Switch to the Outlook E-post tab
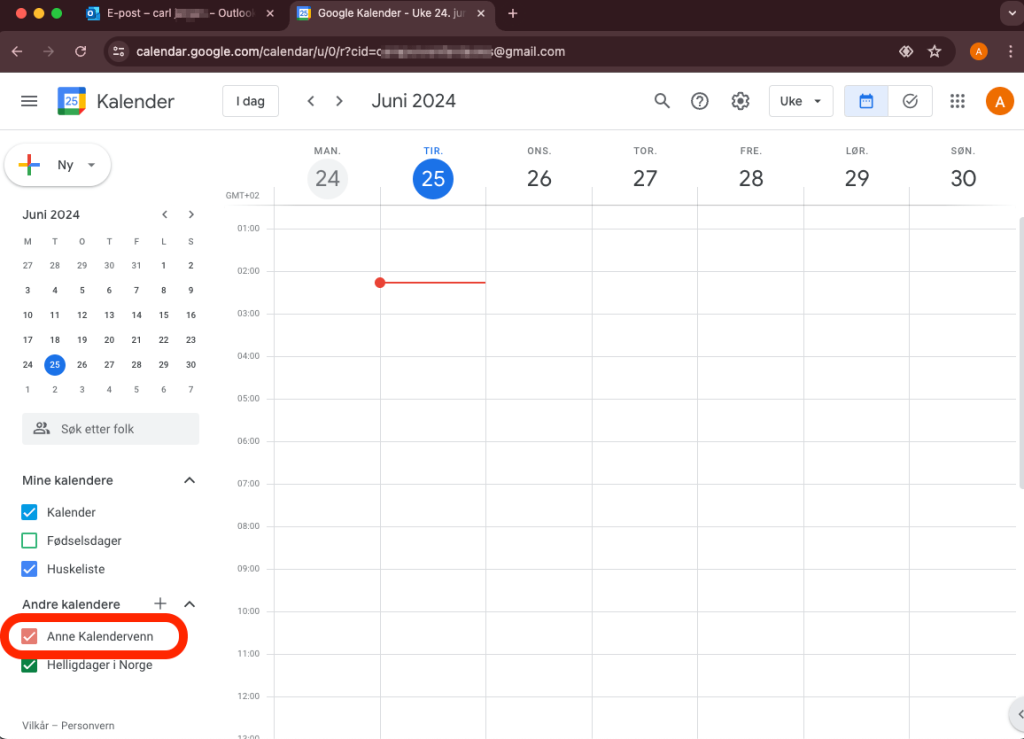Viewport: 1024px width, 739px height. point(180,13)
